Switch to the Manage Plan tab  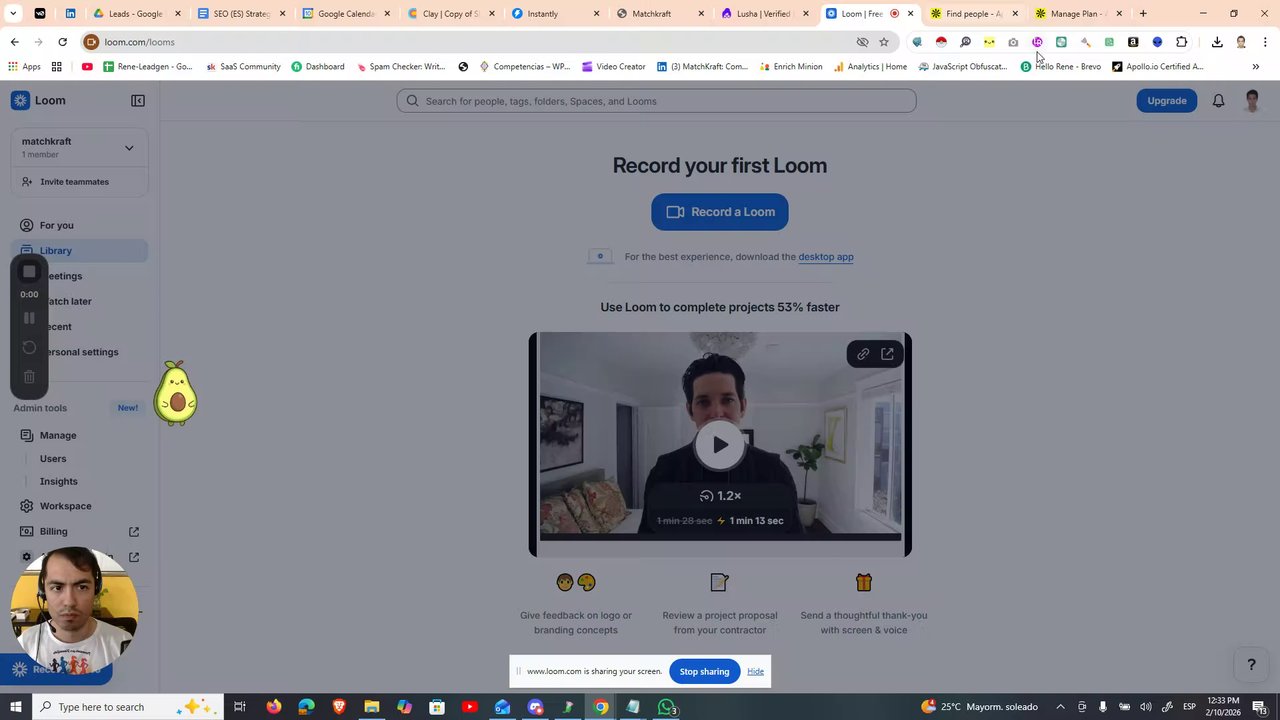(1078, 14)
